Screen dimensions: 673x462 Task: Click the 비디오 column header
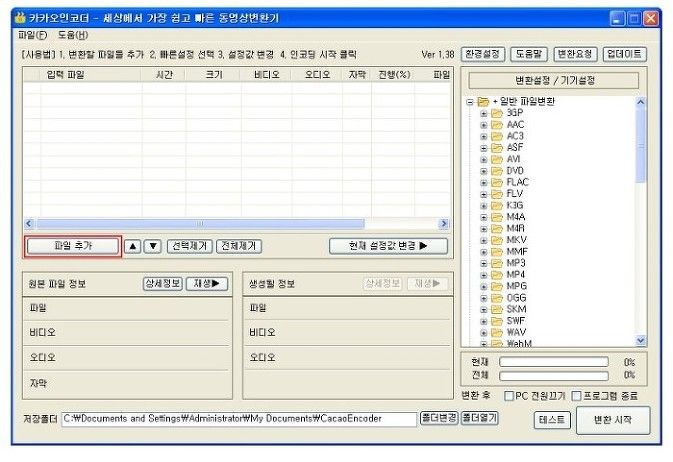coord(266,75)
